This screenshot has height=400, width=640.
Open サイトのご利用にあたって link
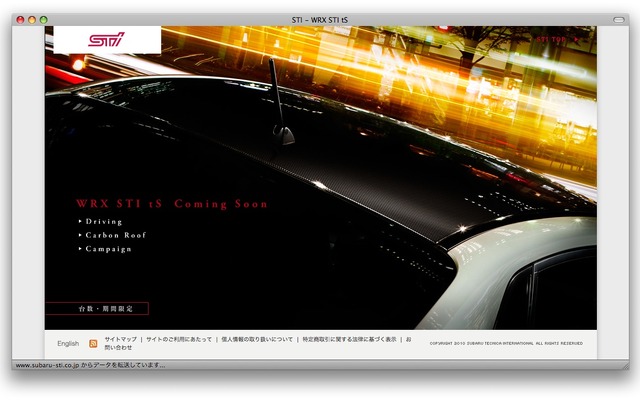point(179,339)
